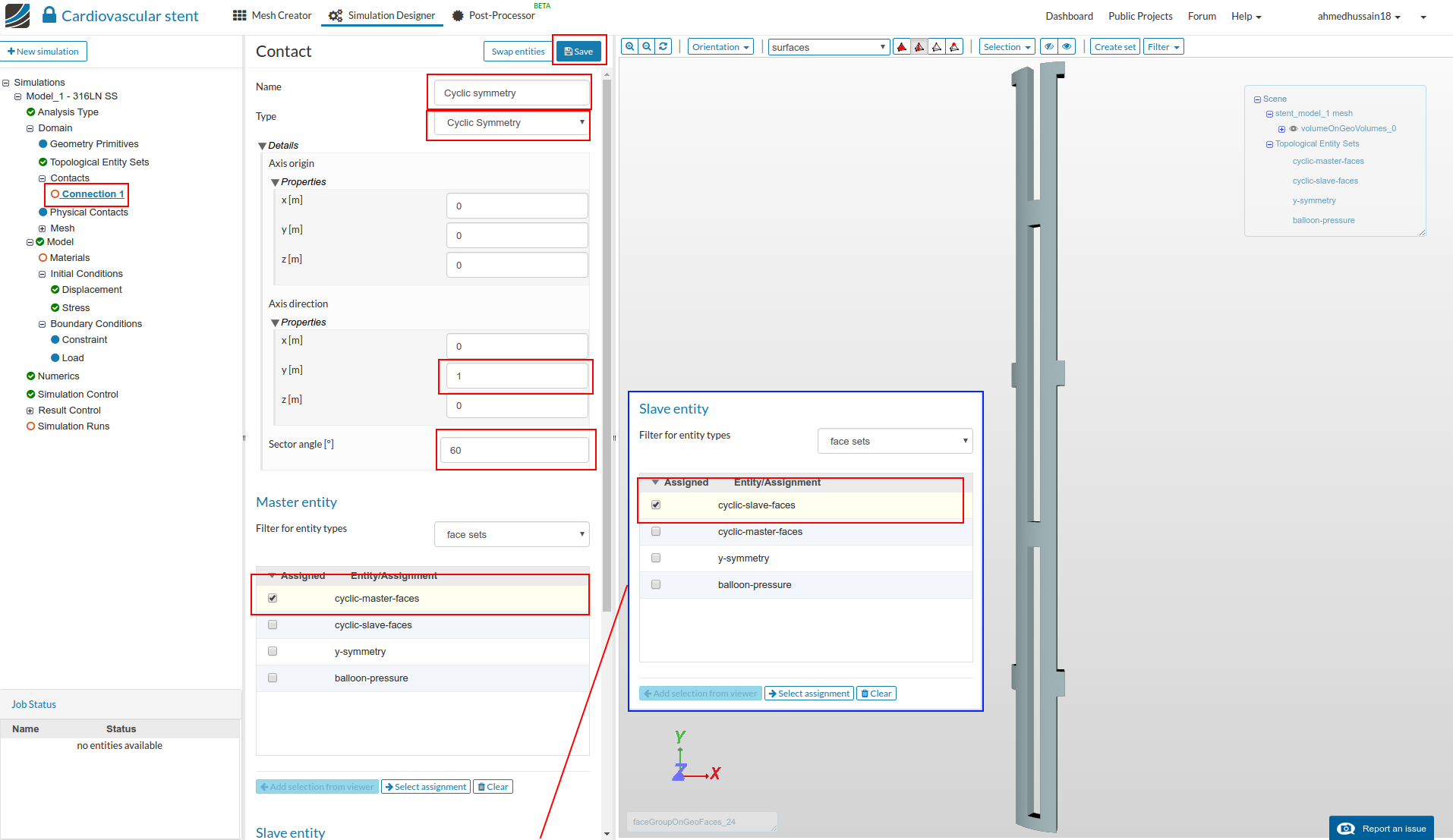Check balloon-pressure in Slave entity popup
Image resolution: width=1453 pixels, height=840 pixels.
656,585
